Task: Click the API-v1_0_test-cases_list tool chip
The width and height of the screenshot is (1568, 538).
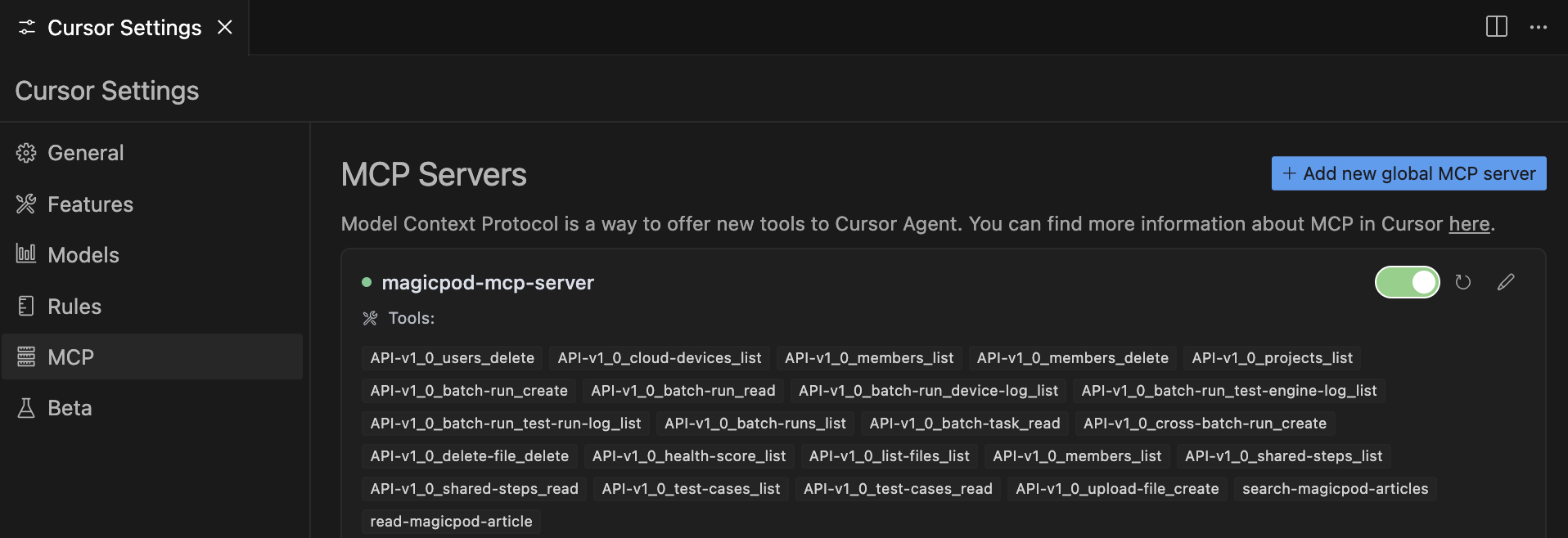Action: (691, 489)
